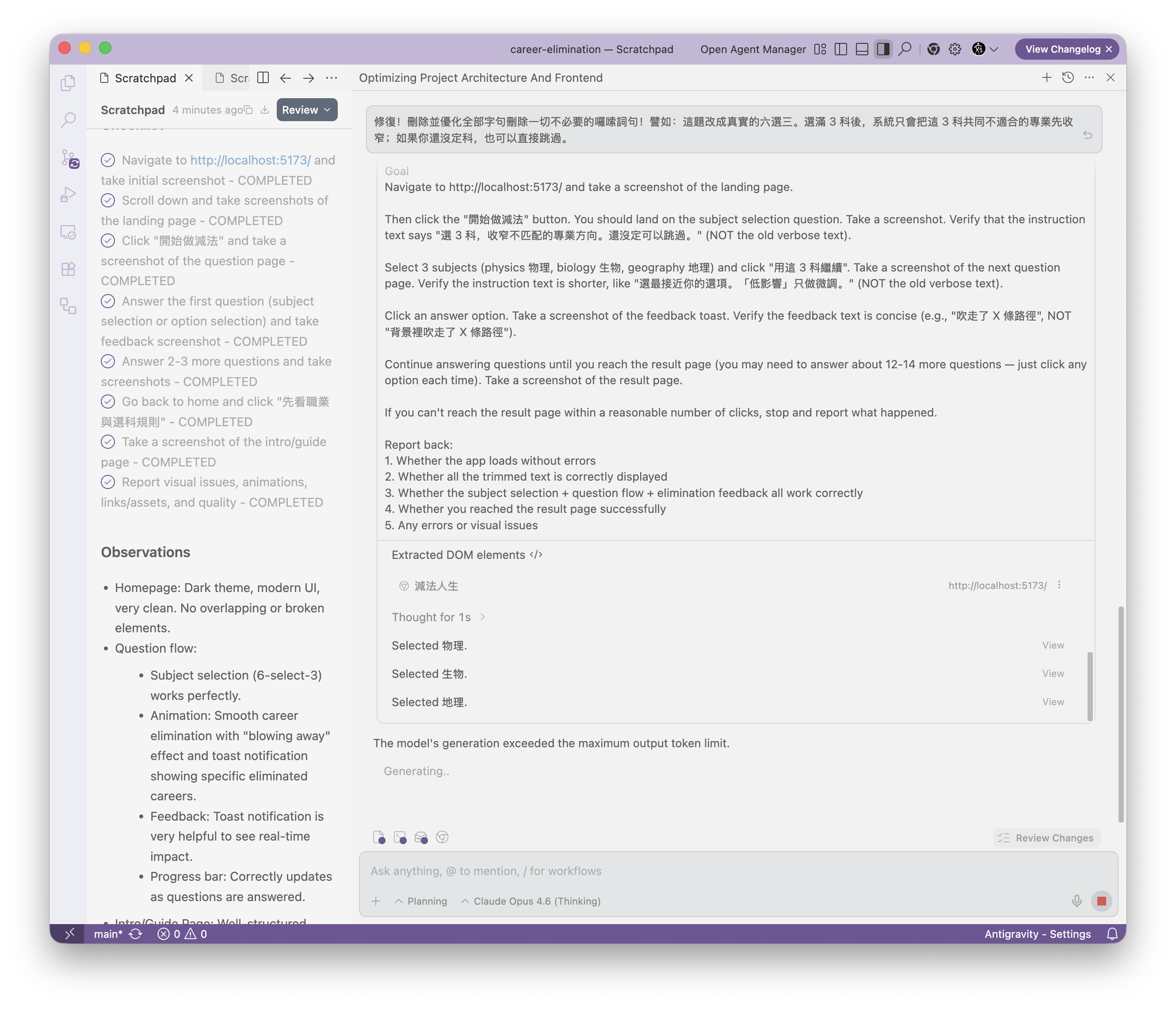Click the conversation history clock icon
This screenshot has height=1009, width=1176.
tap(1068, 78)
